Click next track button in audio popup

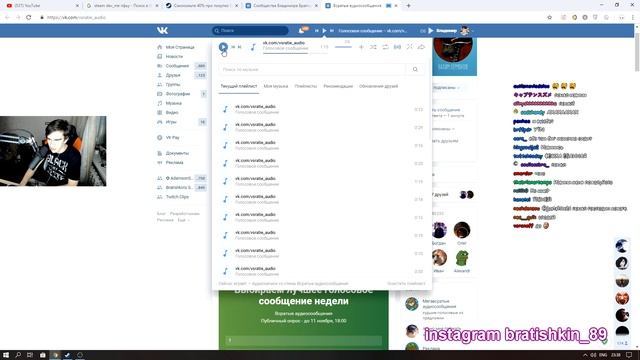pyautogui.click(x=240, y=47)
